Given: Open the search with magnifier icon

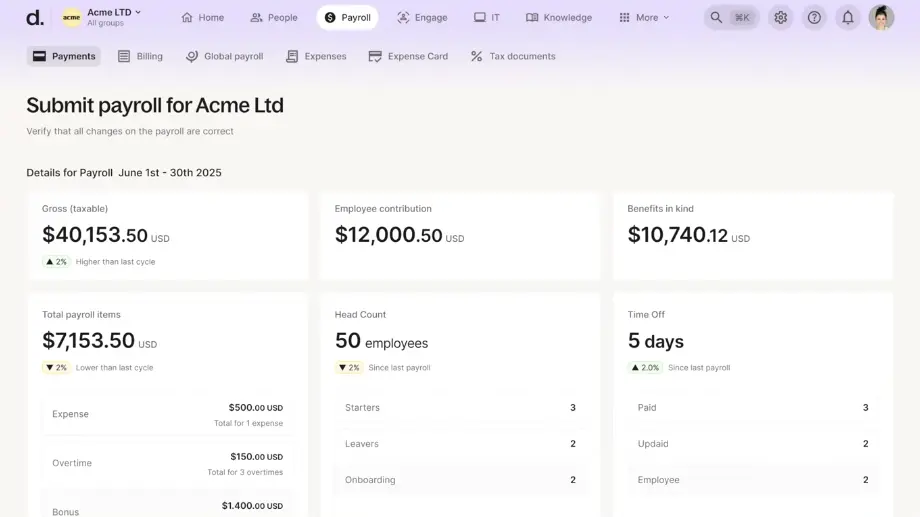Looking at the screenshot, I should (x=729, y=17).
